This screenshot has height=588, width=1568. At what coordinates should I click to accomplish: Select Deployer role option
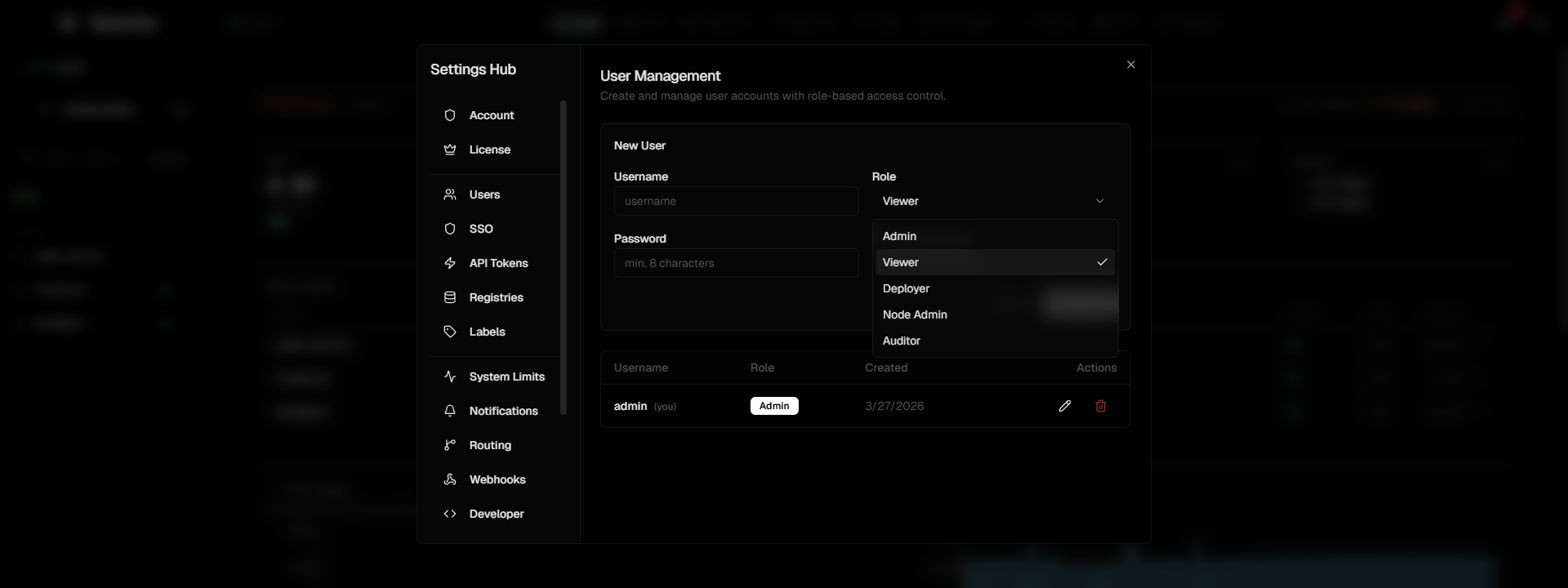click(x=995, y=288)
